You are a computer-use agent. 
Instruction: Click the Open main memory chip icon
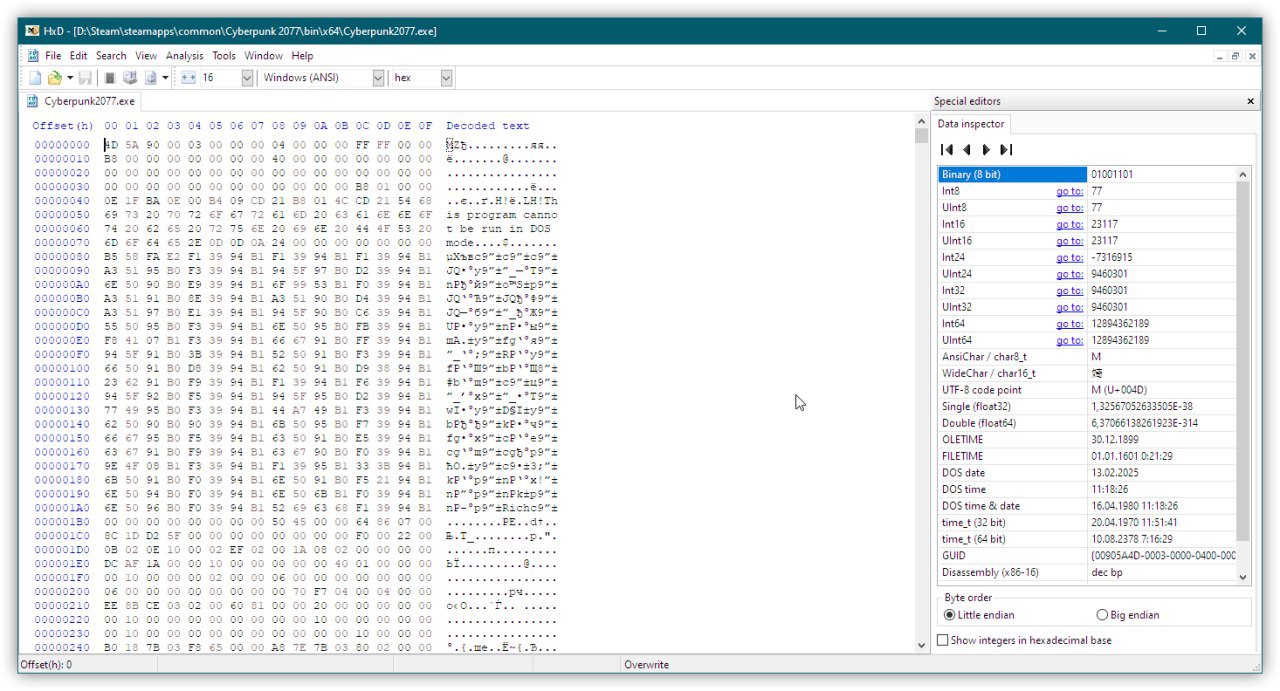point(109,77)
